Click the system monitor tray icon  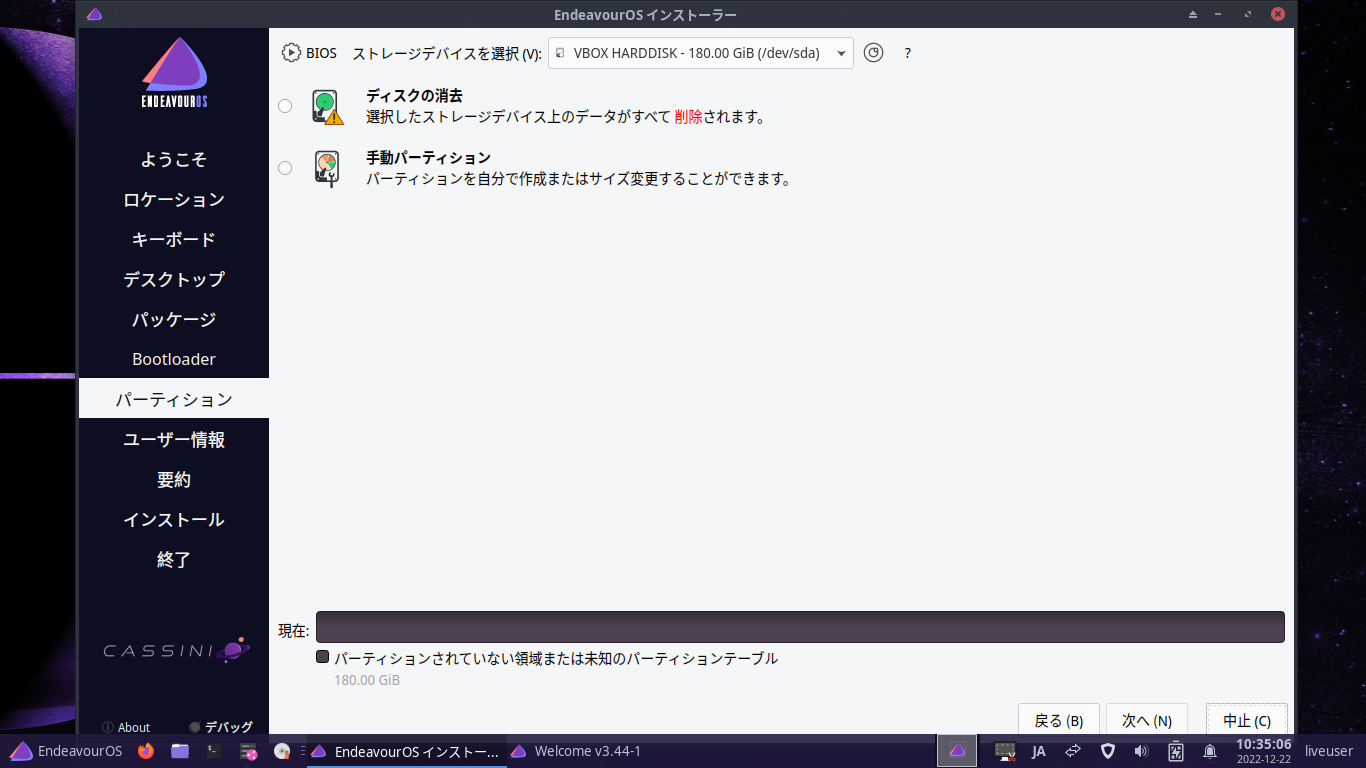(x=1005, y=751)
